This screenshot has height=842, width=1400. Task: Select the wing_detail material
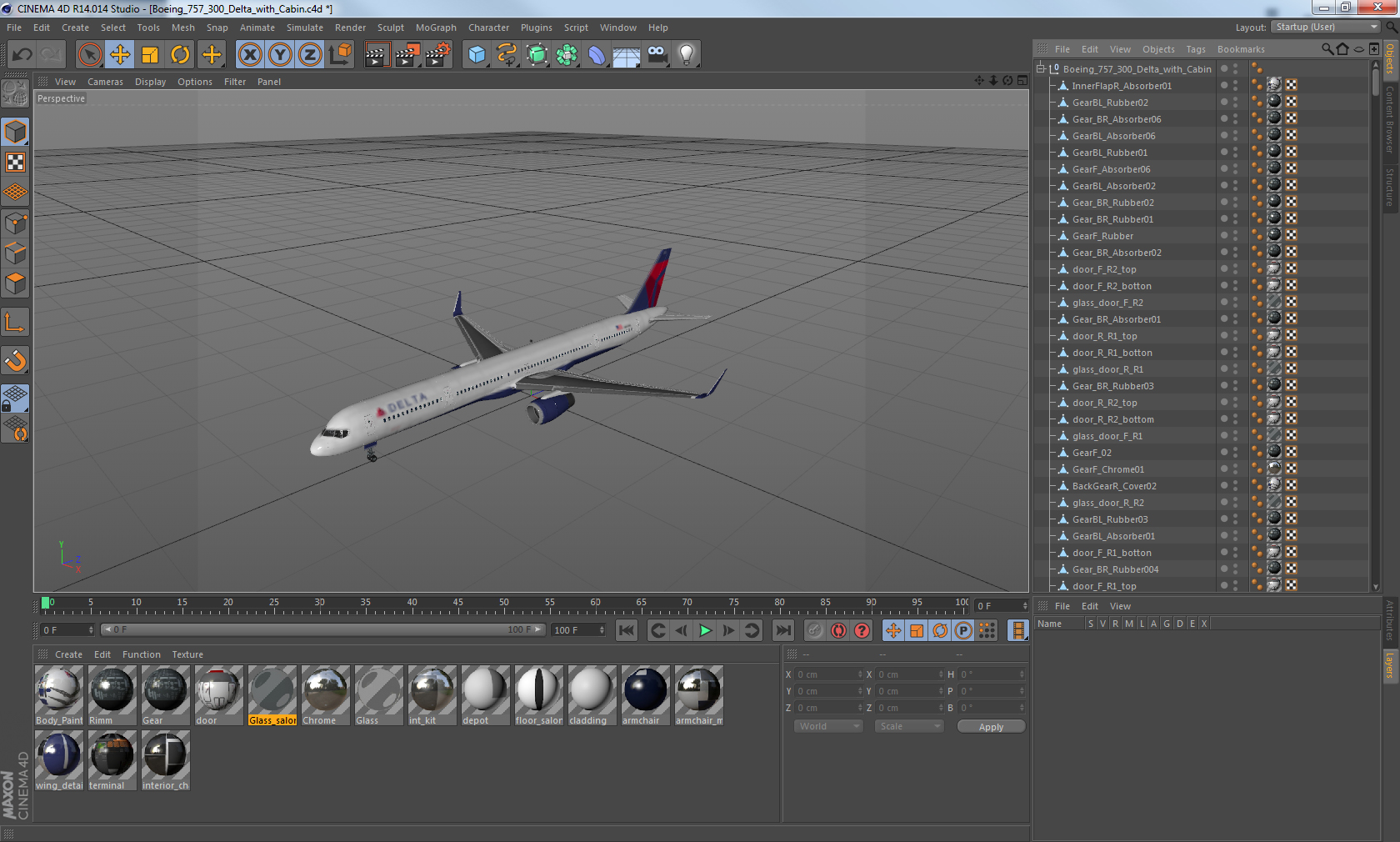59,760
